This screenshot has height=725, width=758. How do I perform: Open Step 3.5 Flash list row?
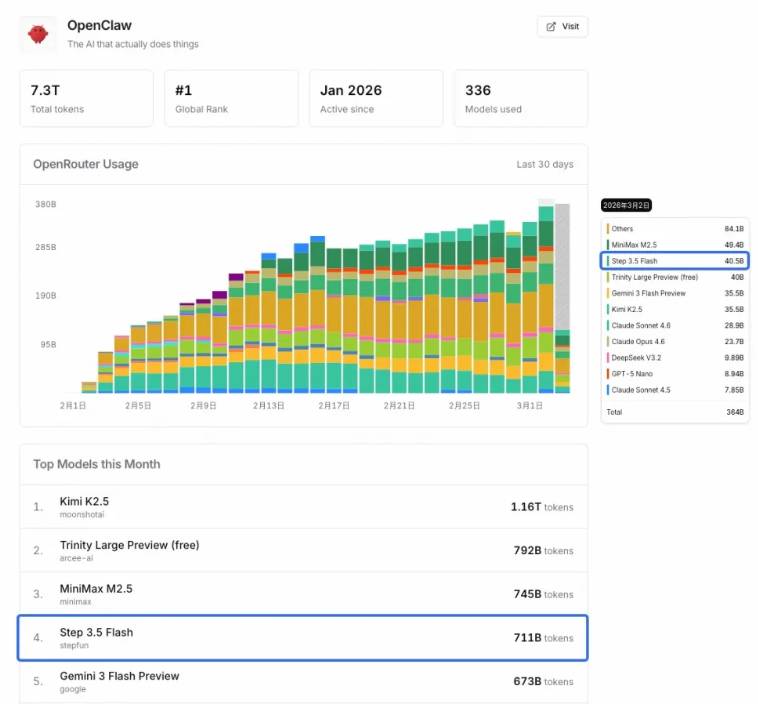pos(303,638)
